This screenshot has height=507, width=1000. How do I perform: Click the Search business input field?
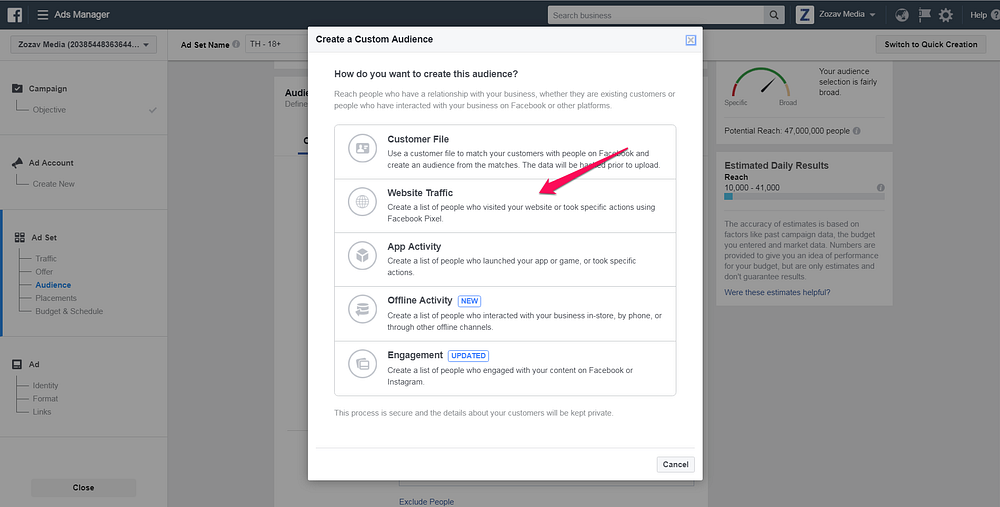pos(656,15)
